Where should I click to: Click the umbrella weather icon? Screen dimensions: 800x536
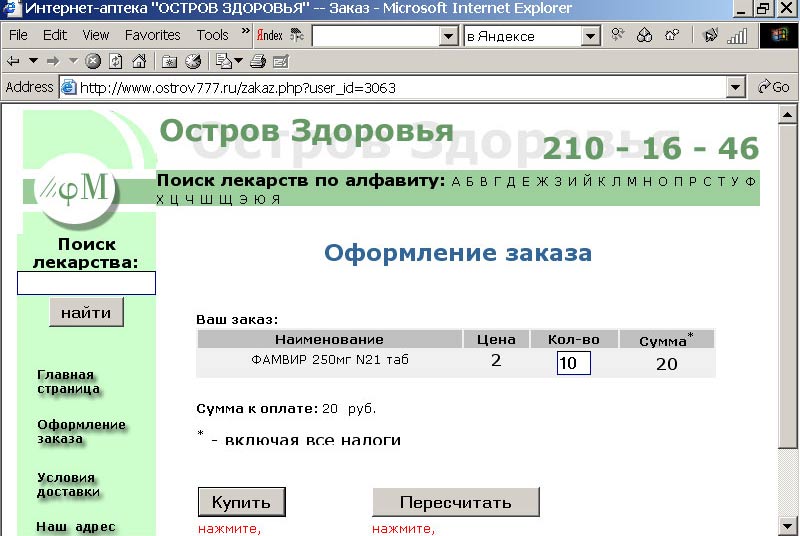tap(296, 35)
